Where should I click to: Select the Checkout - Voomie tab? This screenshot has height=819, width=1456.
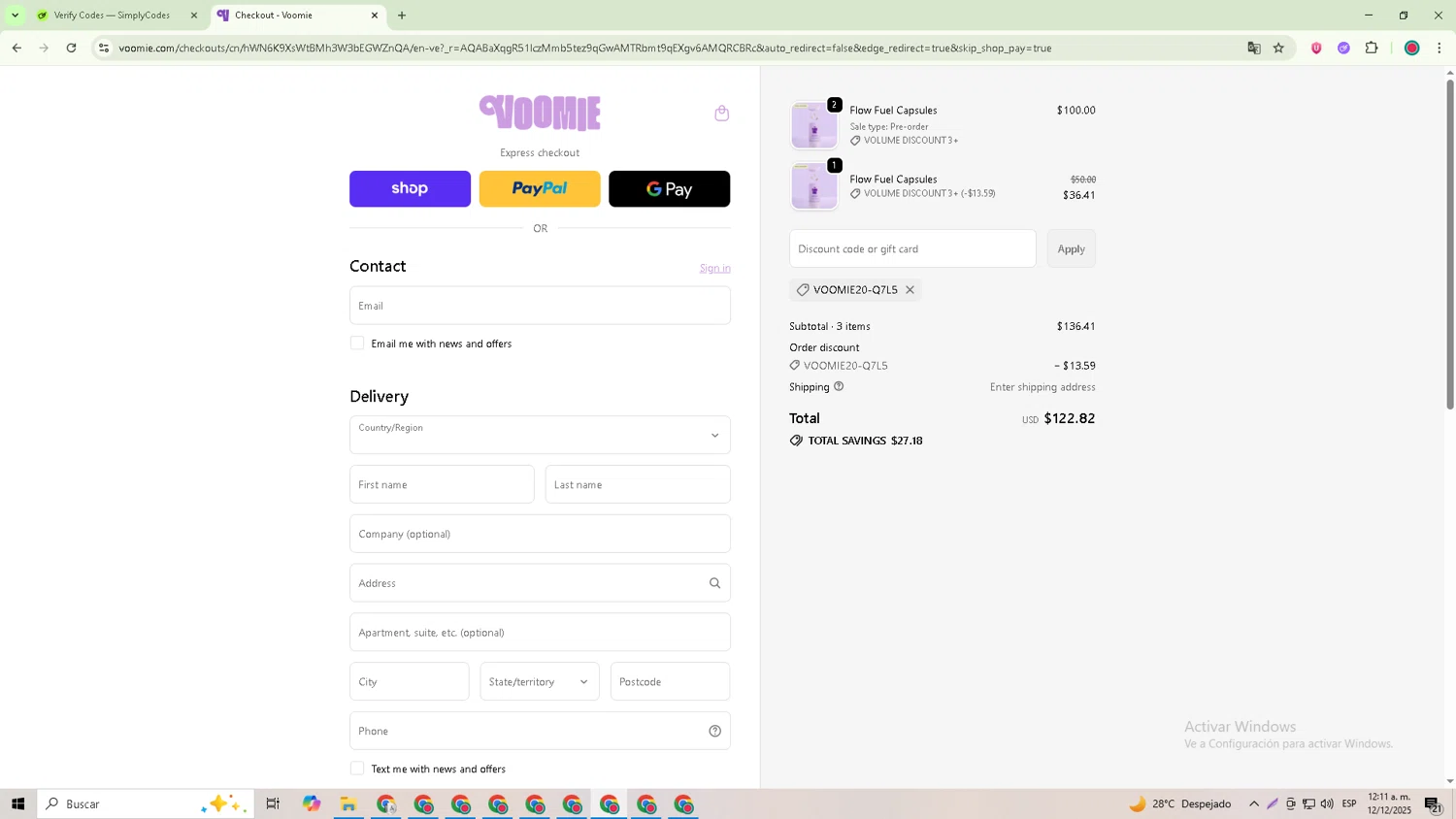pyautogui.click(x=298, y=16)
